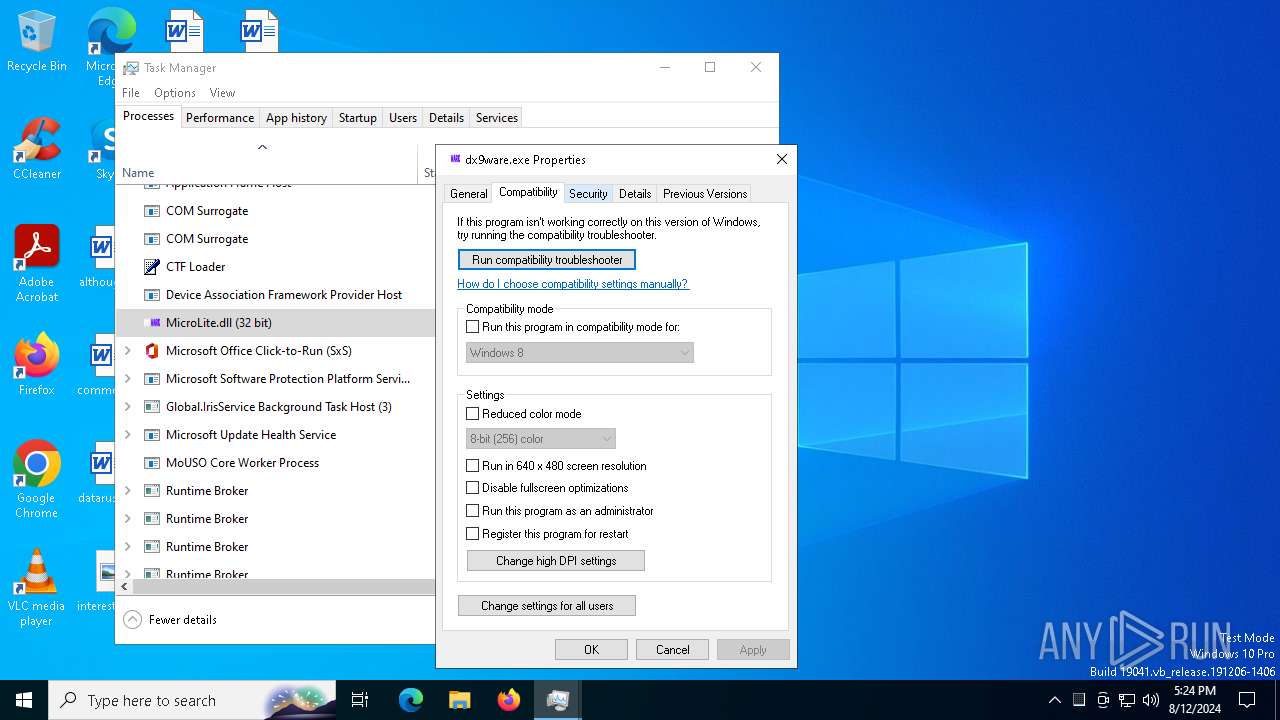Collapse Task Manager with Fewer details
This screenshot has height=720, width=1280.
pyautogui.click(x=170, y=620)
